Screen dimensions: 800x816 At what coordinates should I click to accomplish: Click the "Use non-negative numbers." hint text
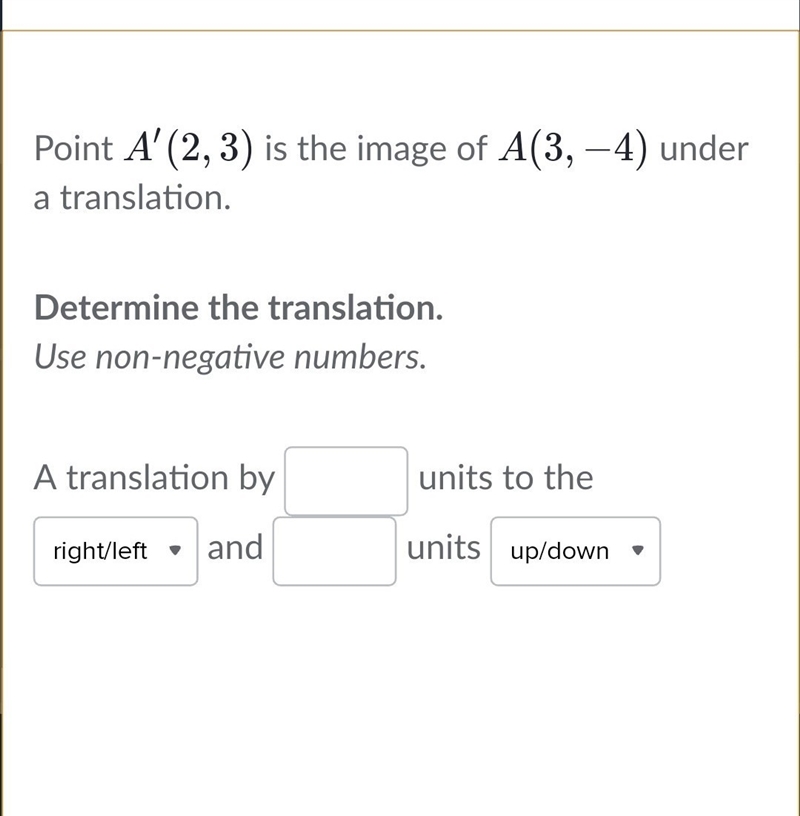230,358
